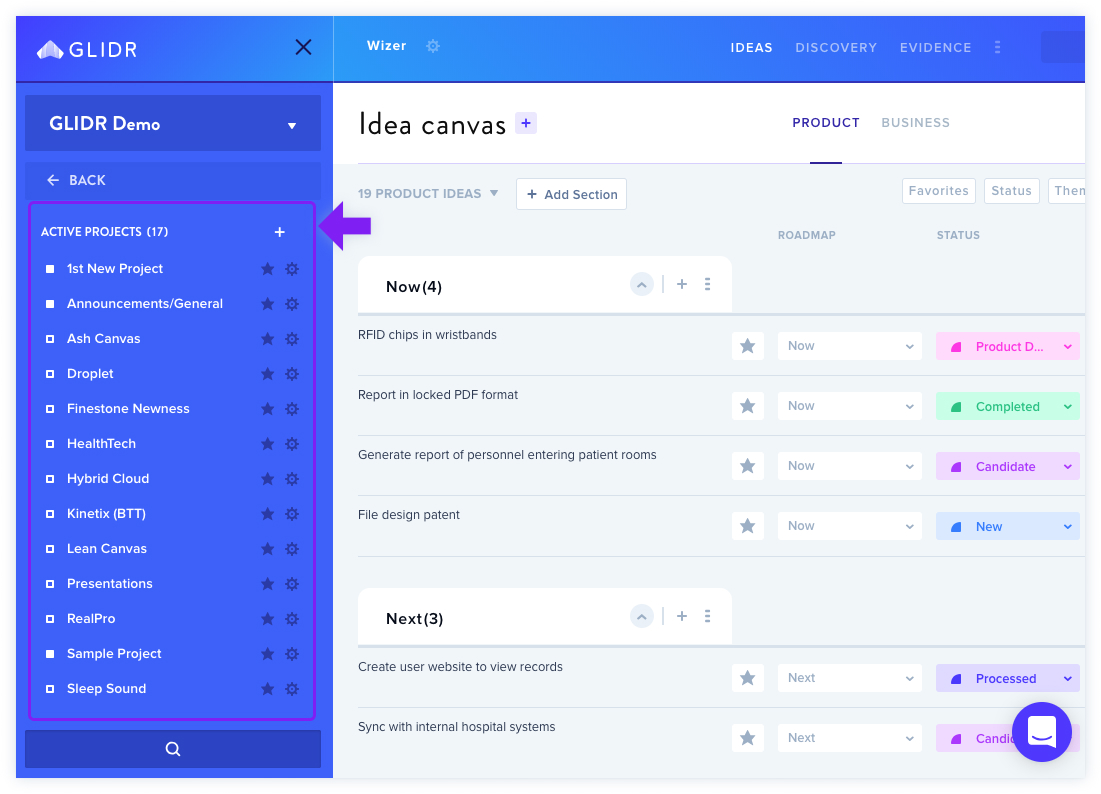Close the sidebar with the X icon
The image size is (1101, 794).
(x=303, y=47)
